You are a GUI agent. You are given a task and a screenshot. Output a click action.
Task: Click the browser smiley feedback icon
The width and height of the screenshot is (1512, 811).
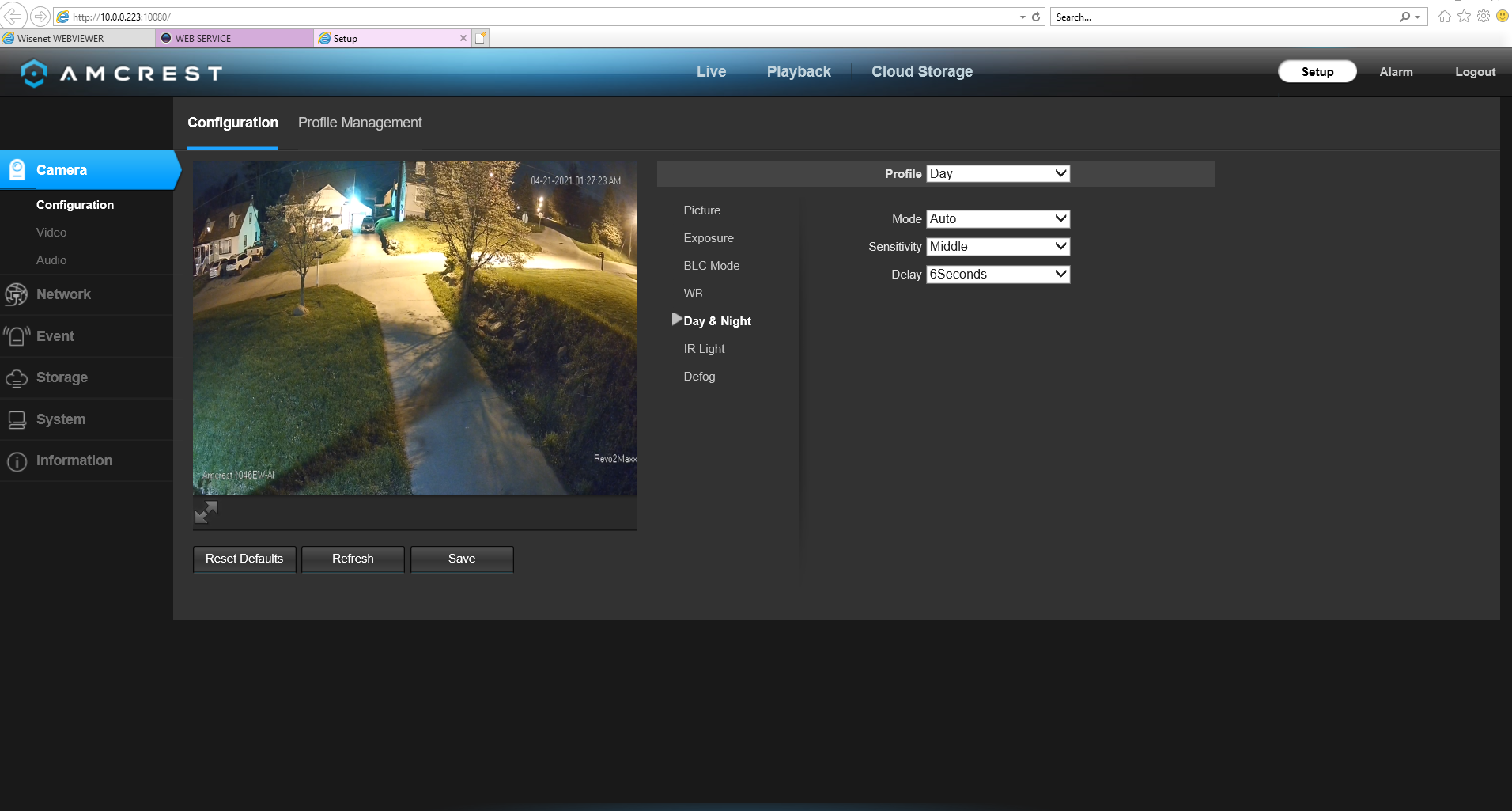(x=1503, y=17)
